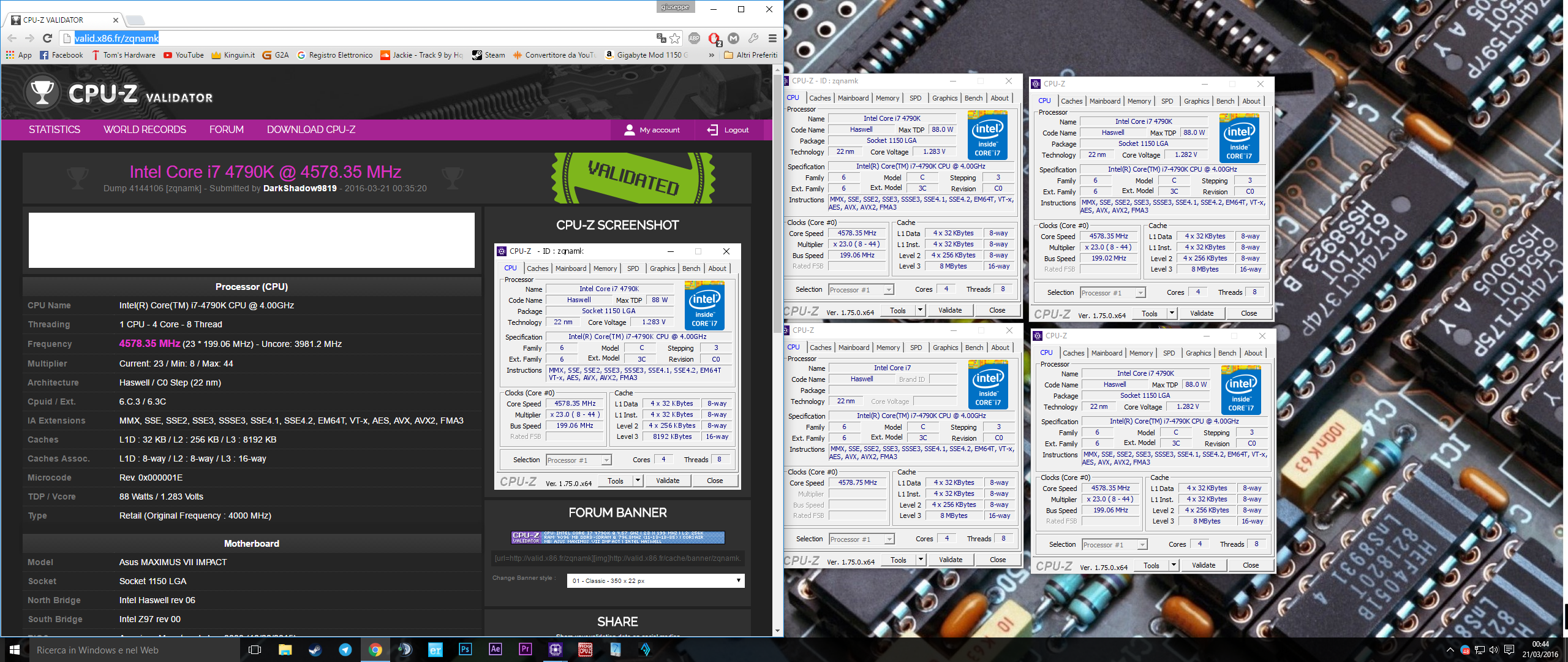Click the browser back arrow
The image size is (1568, 662).
point(12,38)
